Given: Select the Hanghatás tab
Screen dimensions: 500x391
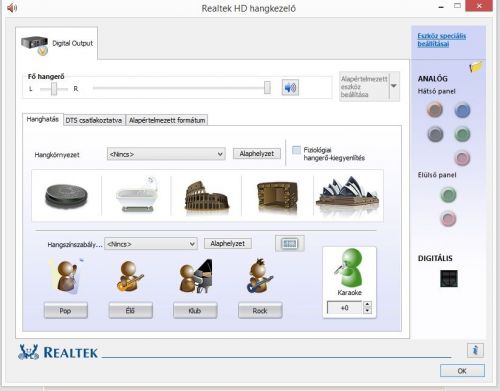Looking at the screenshot, I should click(x=43, y=119).
